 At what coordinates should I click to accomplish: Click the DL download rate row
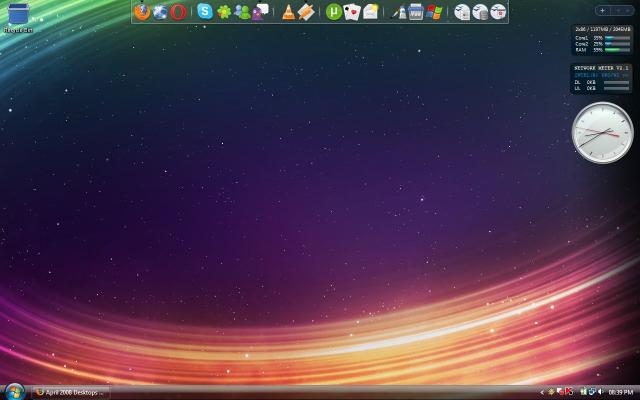tap(602, 82)
